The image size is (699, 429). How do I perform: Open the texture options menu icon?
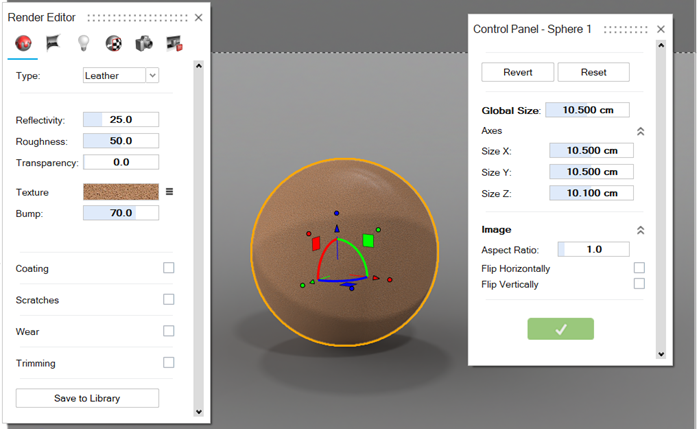(170, 192)
